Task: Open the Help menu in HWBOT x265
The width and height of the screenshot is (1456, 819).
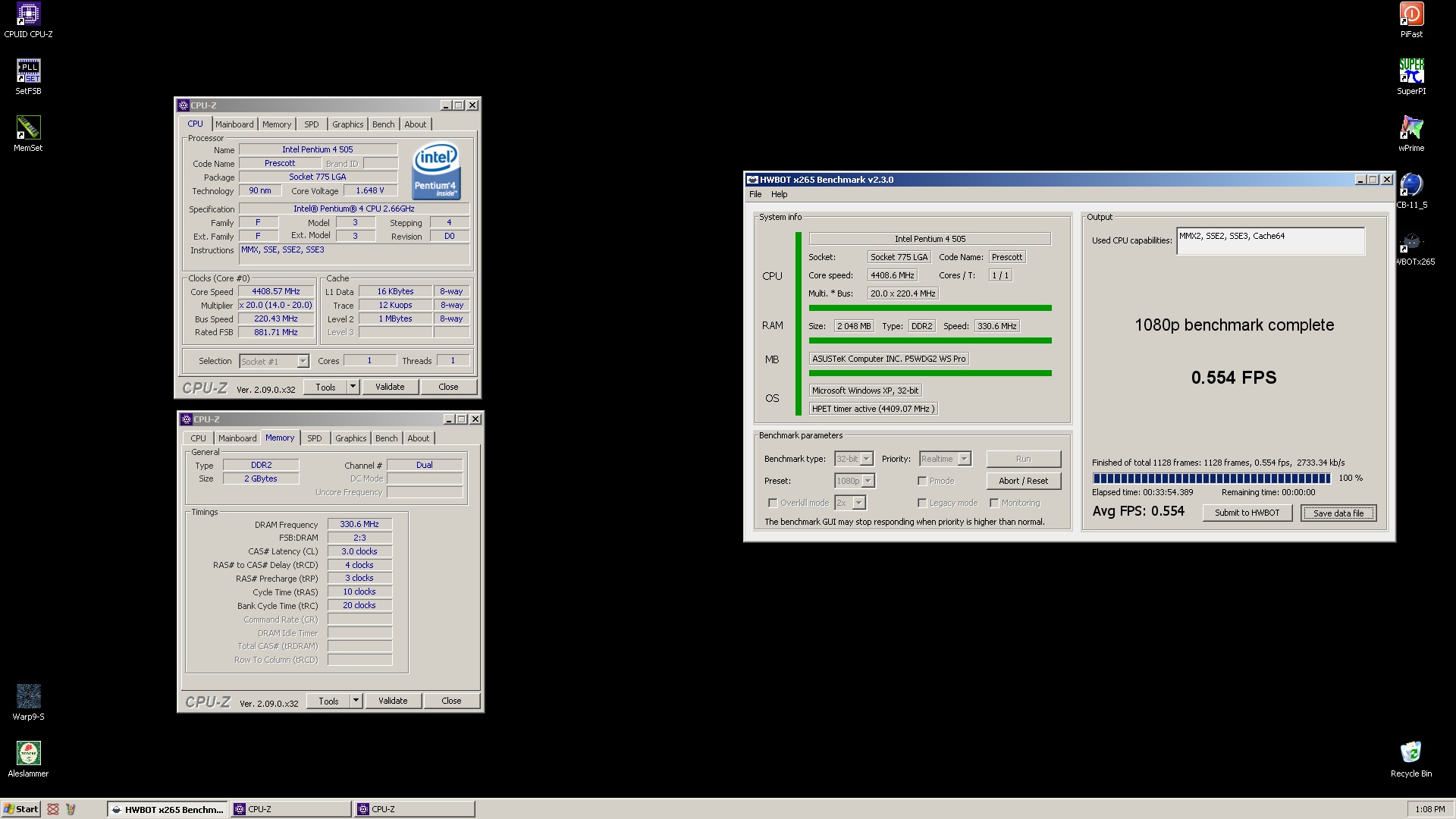Action: pyautogui.click(x=779, y=194)
